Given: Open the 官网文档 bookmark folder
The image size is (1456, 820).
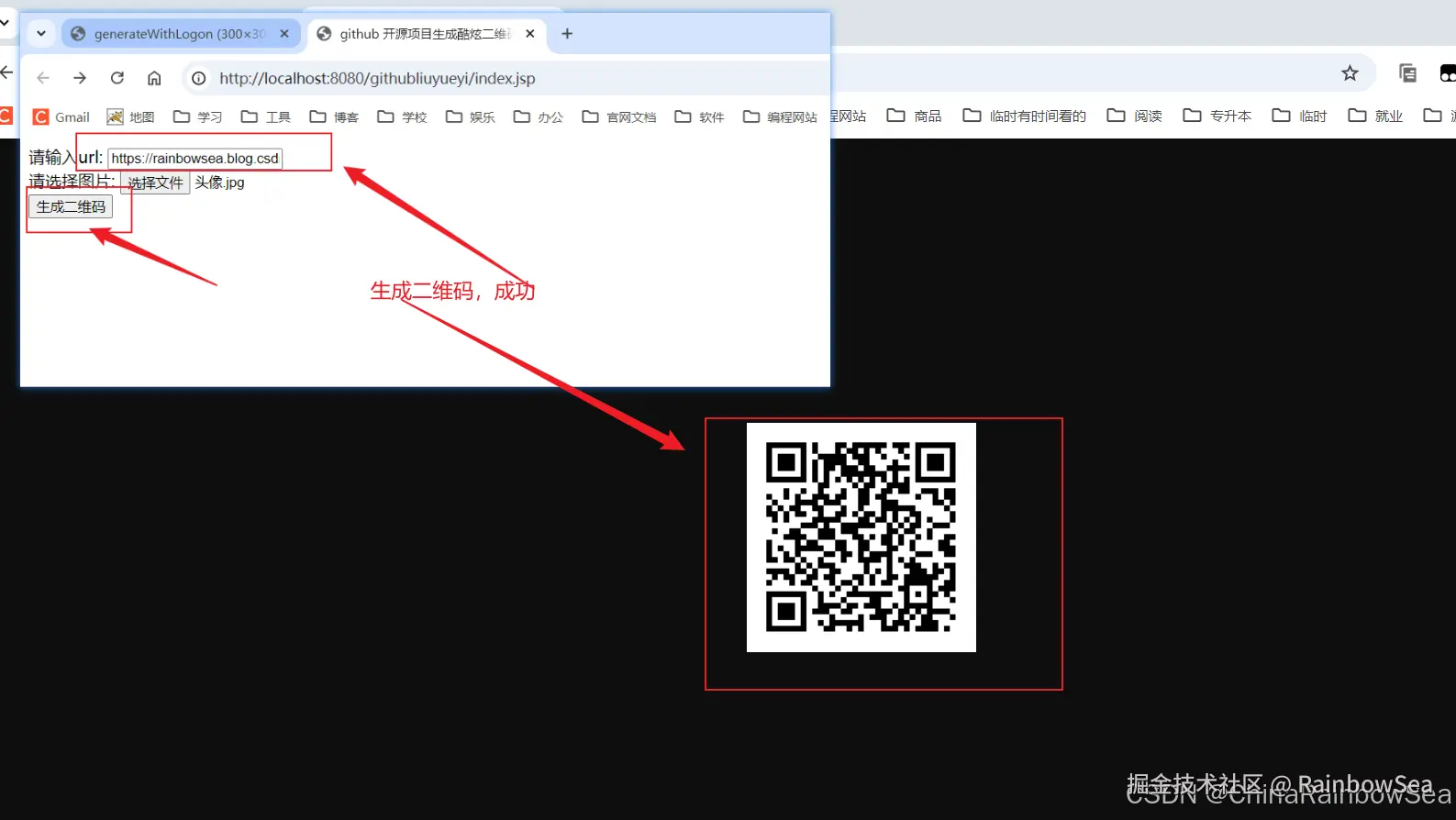Looking at the screenshot, I should tap(619, 116).
